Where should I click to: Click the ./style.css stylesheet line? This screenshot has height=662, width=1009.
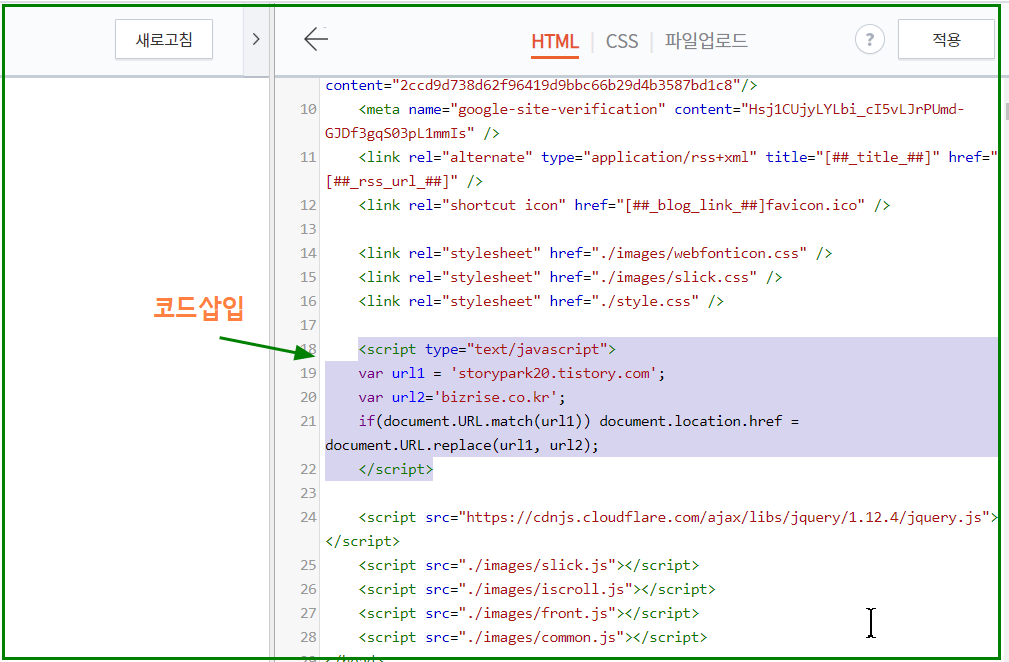[x=541, y=301]
